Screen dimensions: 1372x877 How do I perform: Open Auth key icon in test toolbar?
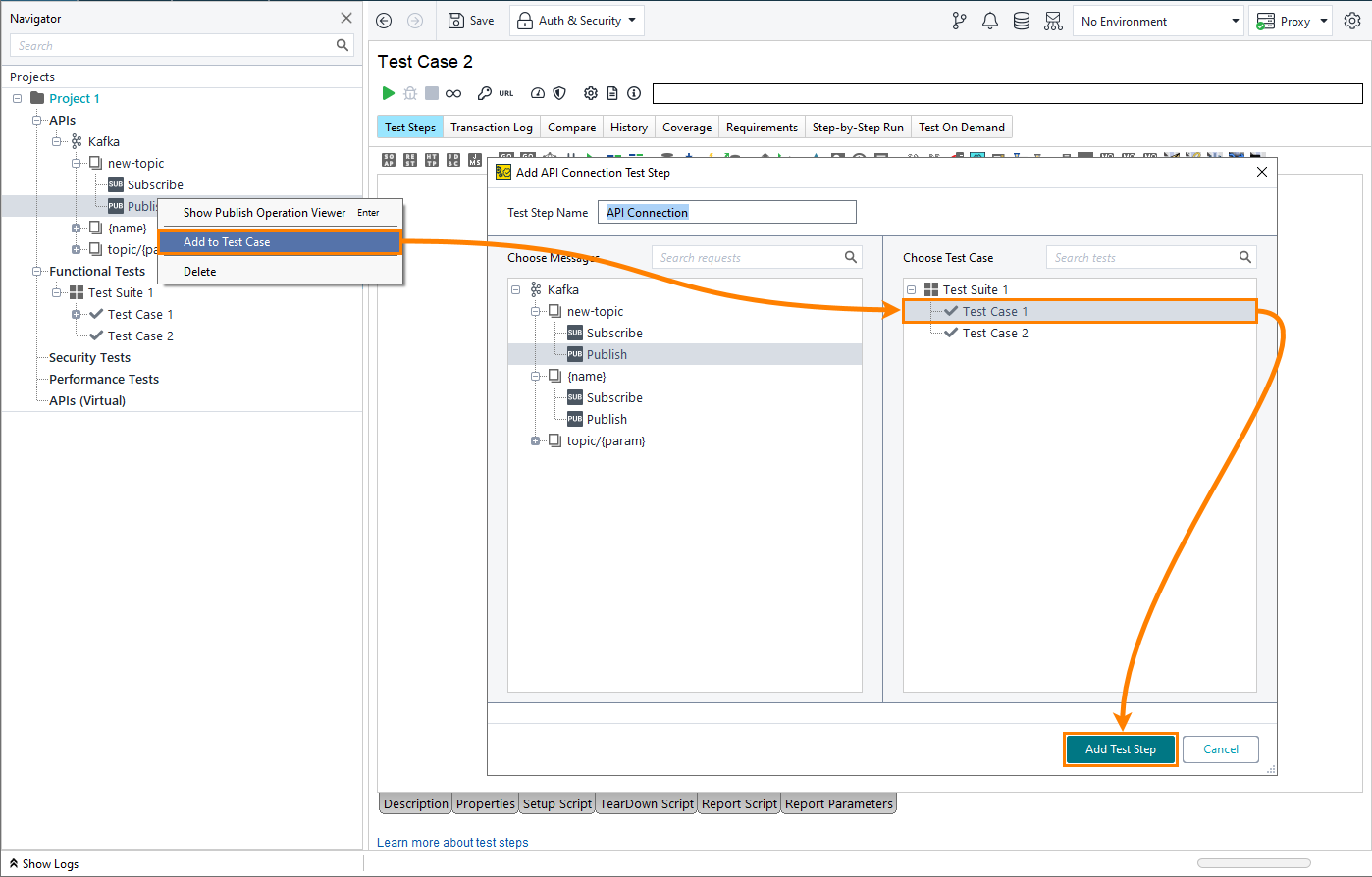(487, 93)
